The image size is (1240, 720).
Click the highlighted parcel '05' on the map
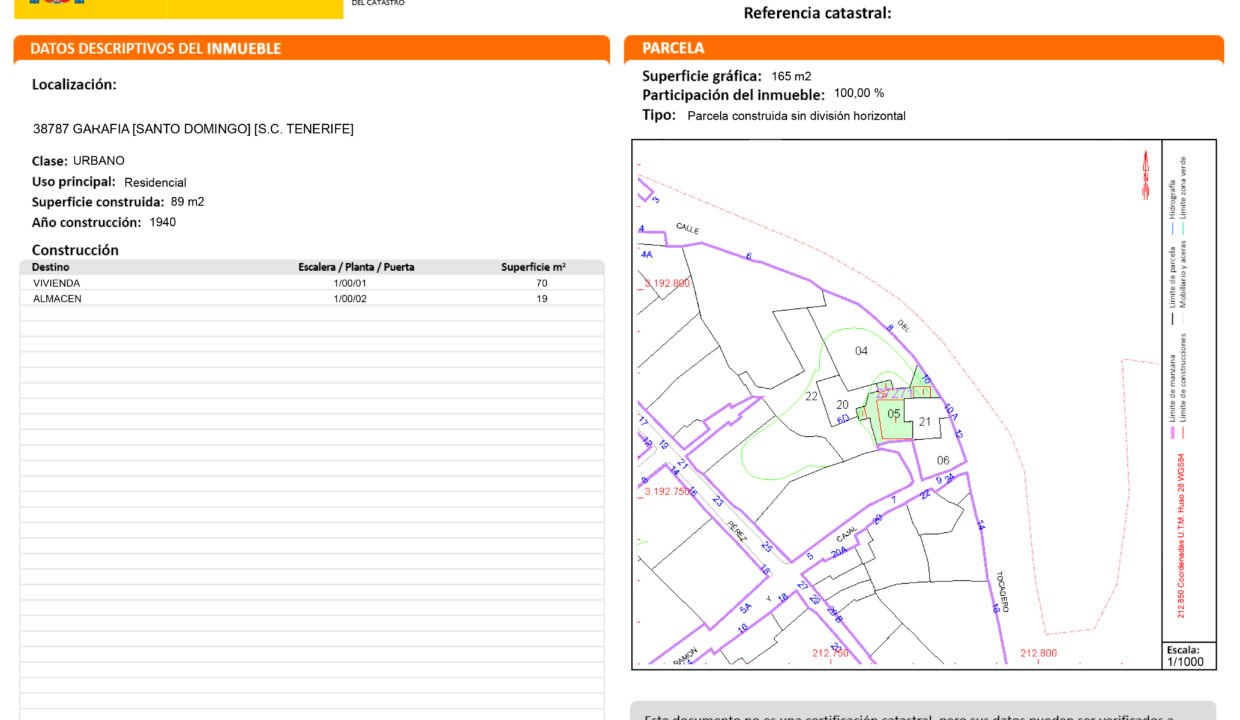coord(894,414)
